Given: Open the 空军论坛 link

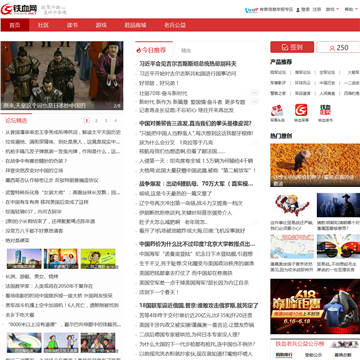Looking at the screenshot, I should [327, 72].
